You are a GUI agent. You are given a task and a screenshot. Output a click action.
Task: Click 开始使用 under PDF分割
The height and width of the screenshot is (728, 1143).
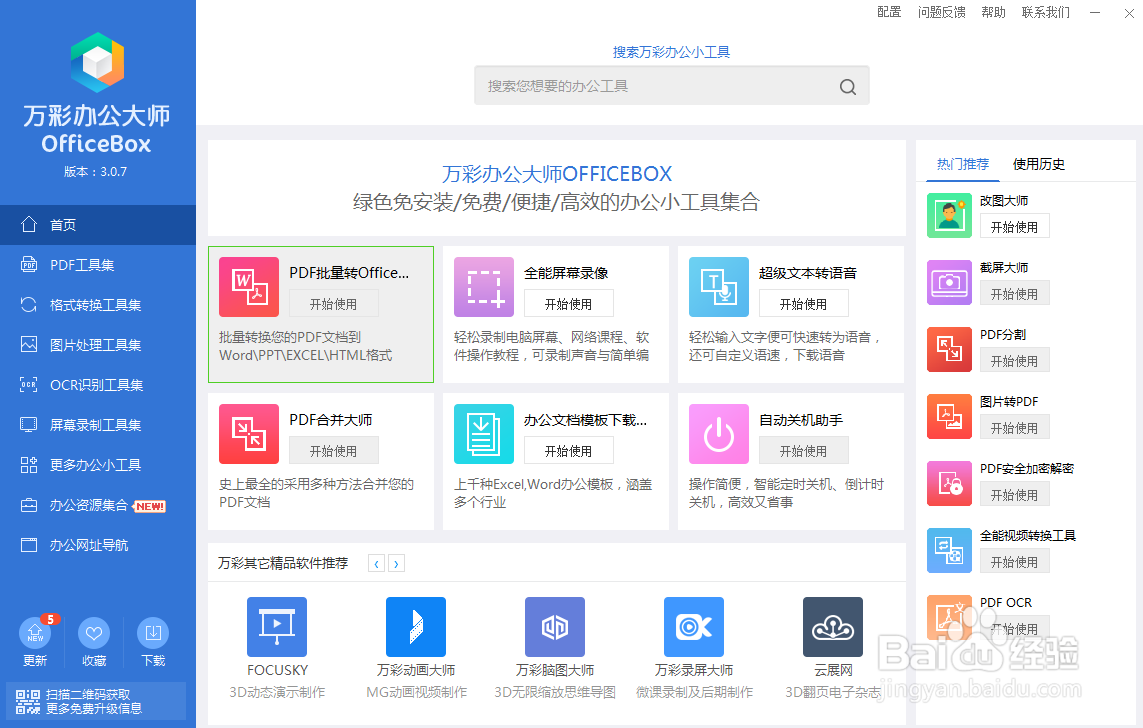[1015, 361]
